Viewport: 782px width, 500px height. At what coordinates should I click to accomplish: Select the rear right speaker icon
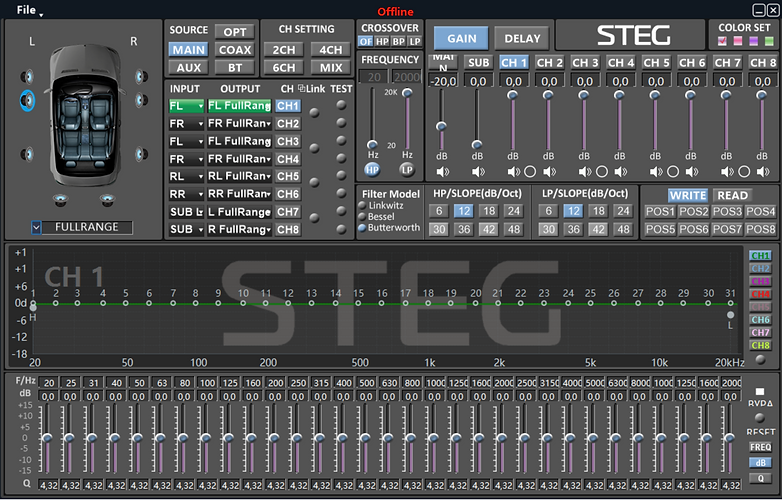(142, 154)
